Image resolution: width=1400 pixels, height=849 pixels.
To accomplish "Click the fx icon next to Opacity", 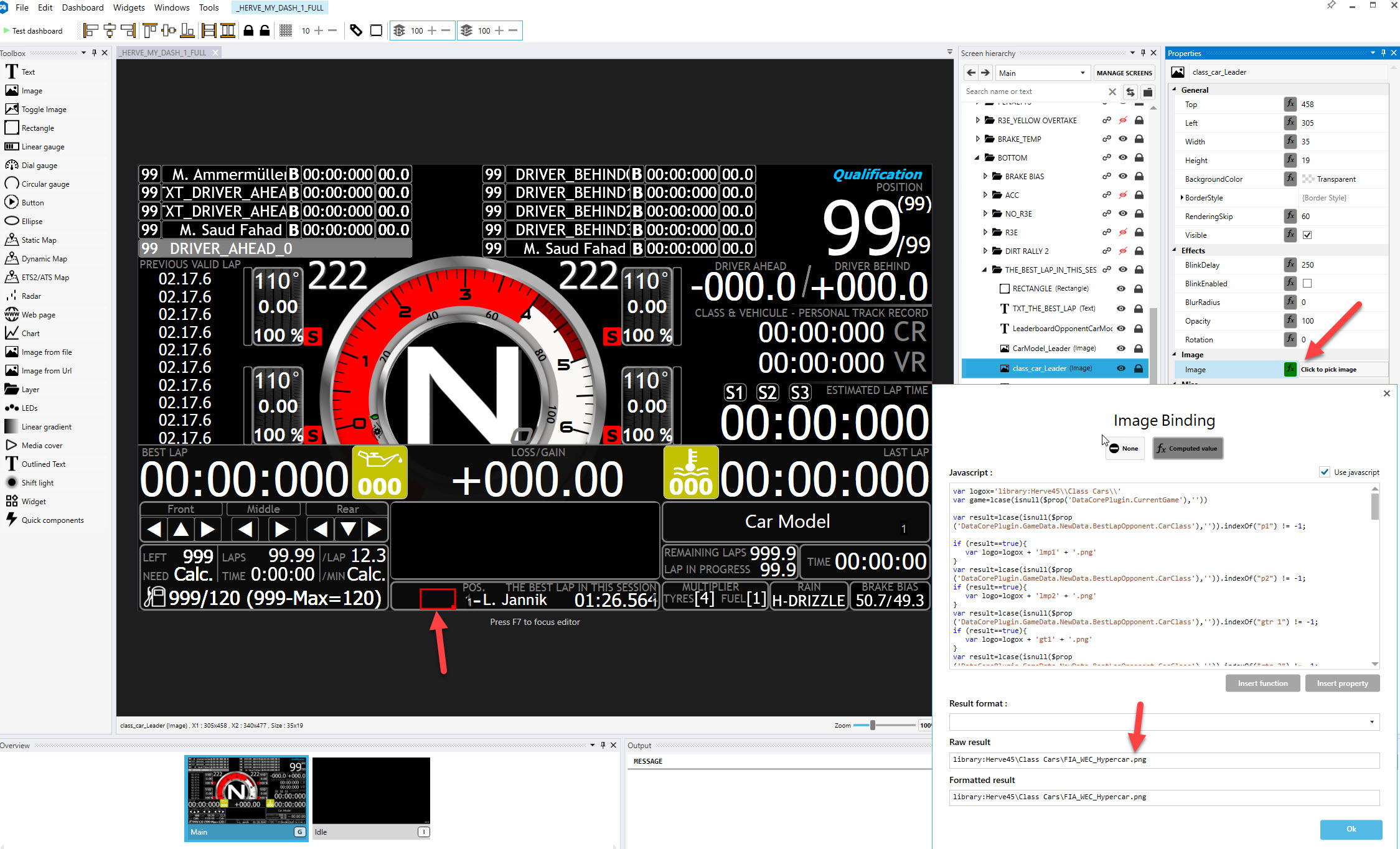I will tap(1290, 321).
